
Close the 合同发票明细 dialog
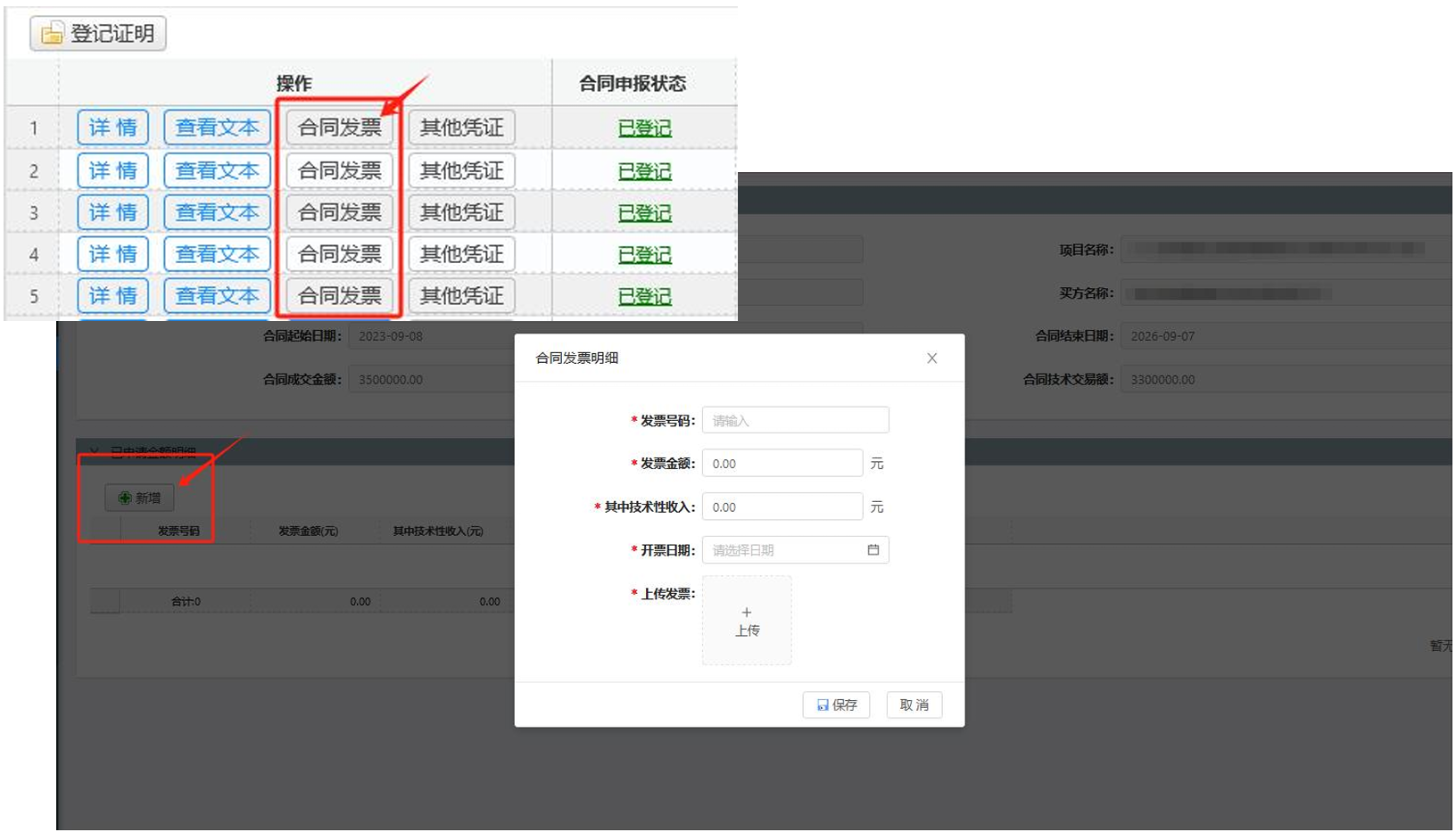click(931, 358)
